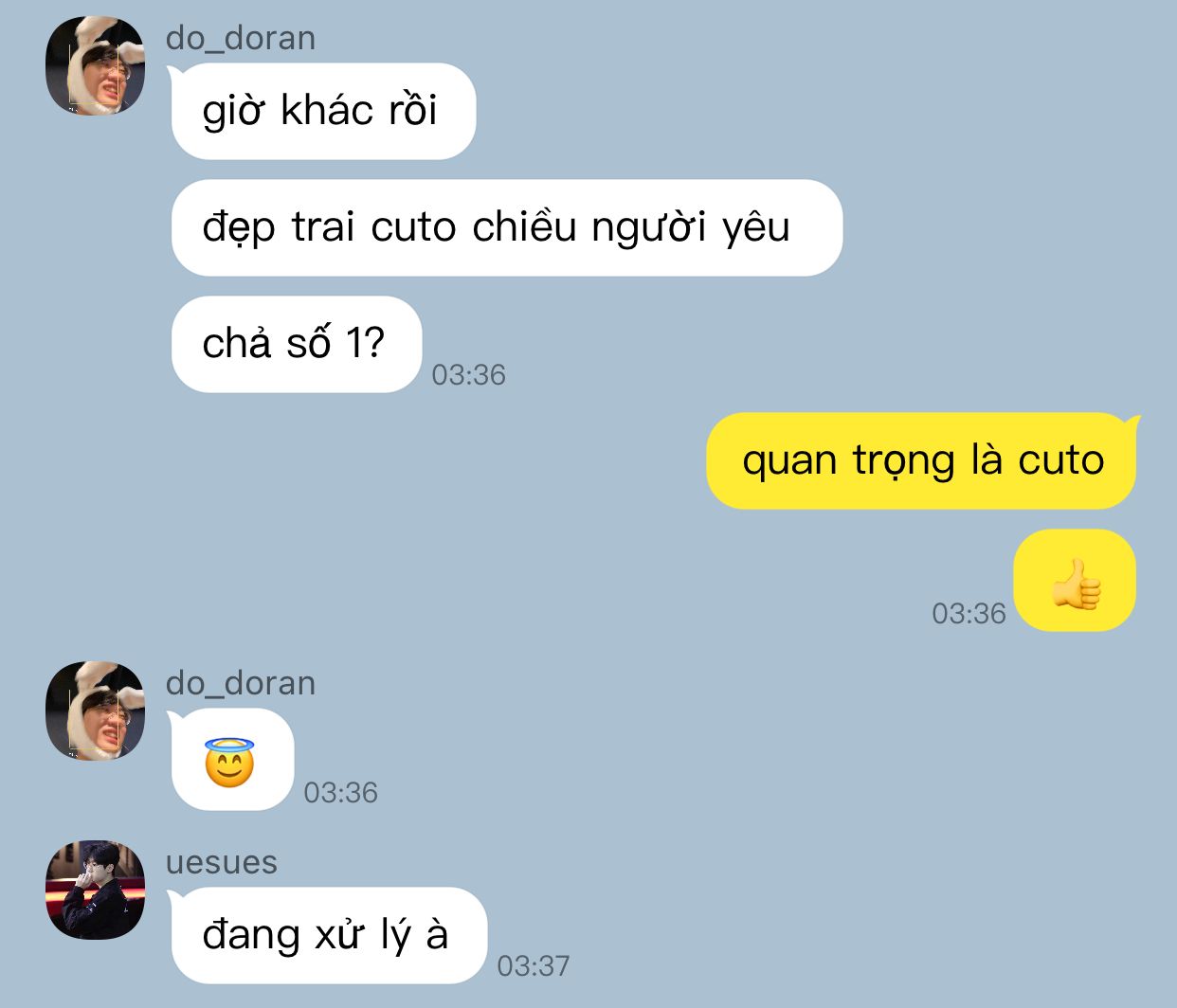Image resolution: width=1177 pixels, height=1008 pixels.
Task: Open do_doran's avatar beside 'giờ khác rồi' message
Action: [x=95, y=66]
